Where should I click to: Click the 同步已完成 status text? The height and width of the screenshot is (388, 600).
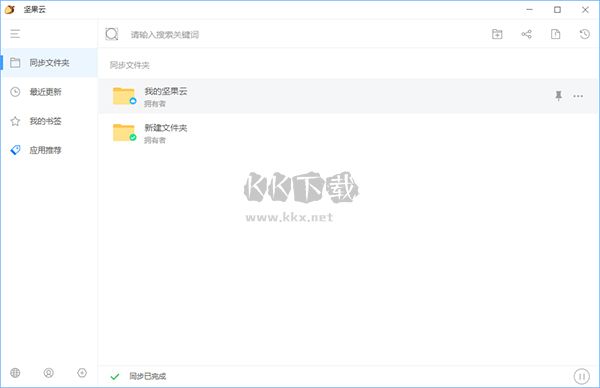tap(147, 376)
